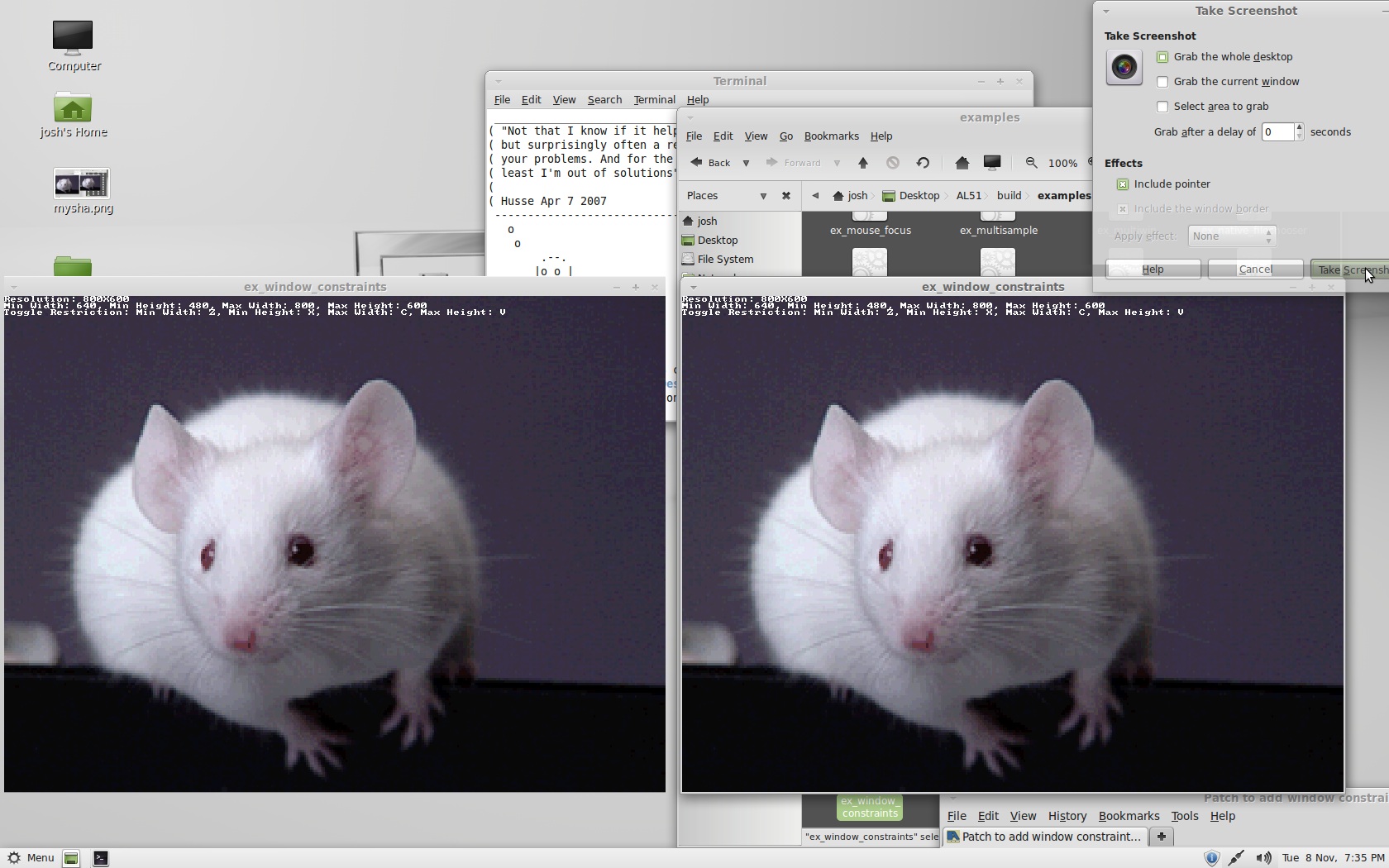Toggle Include pointer checkbox
Viewport: 1389px width, 868px height.
click(1123, 184)
